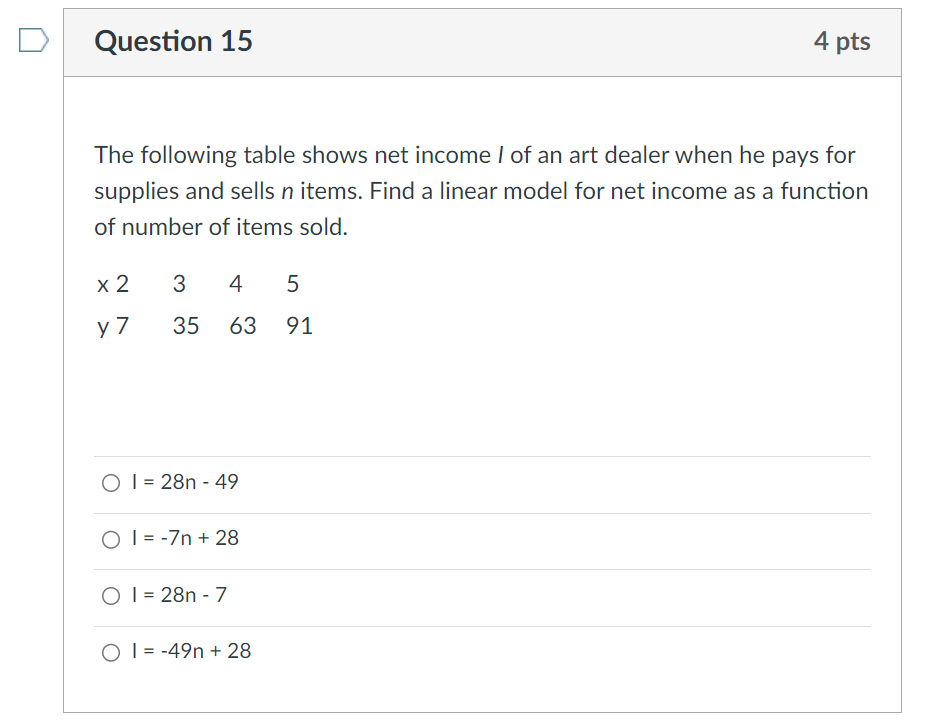The width and height of the screenshot is (945, 726).
Task: Click the Question 15 header
Action: pos(173,41)
